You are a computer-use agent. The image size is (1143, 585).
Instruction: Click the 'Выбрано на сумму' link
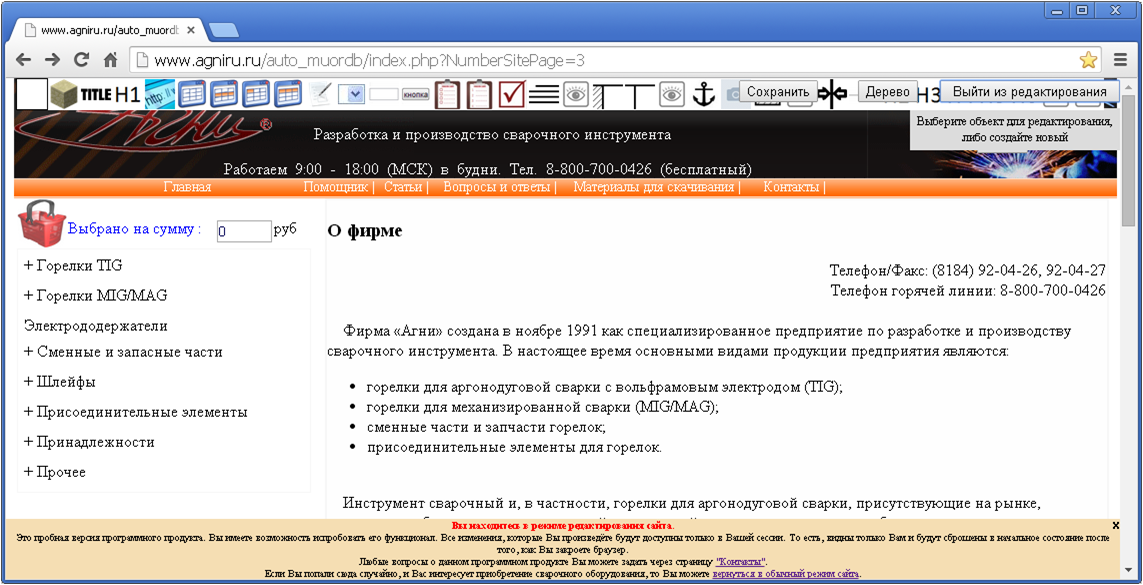pyautogui.click(x=134, y=229)
